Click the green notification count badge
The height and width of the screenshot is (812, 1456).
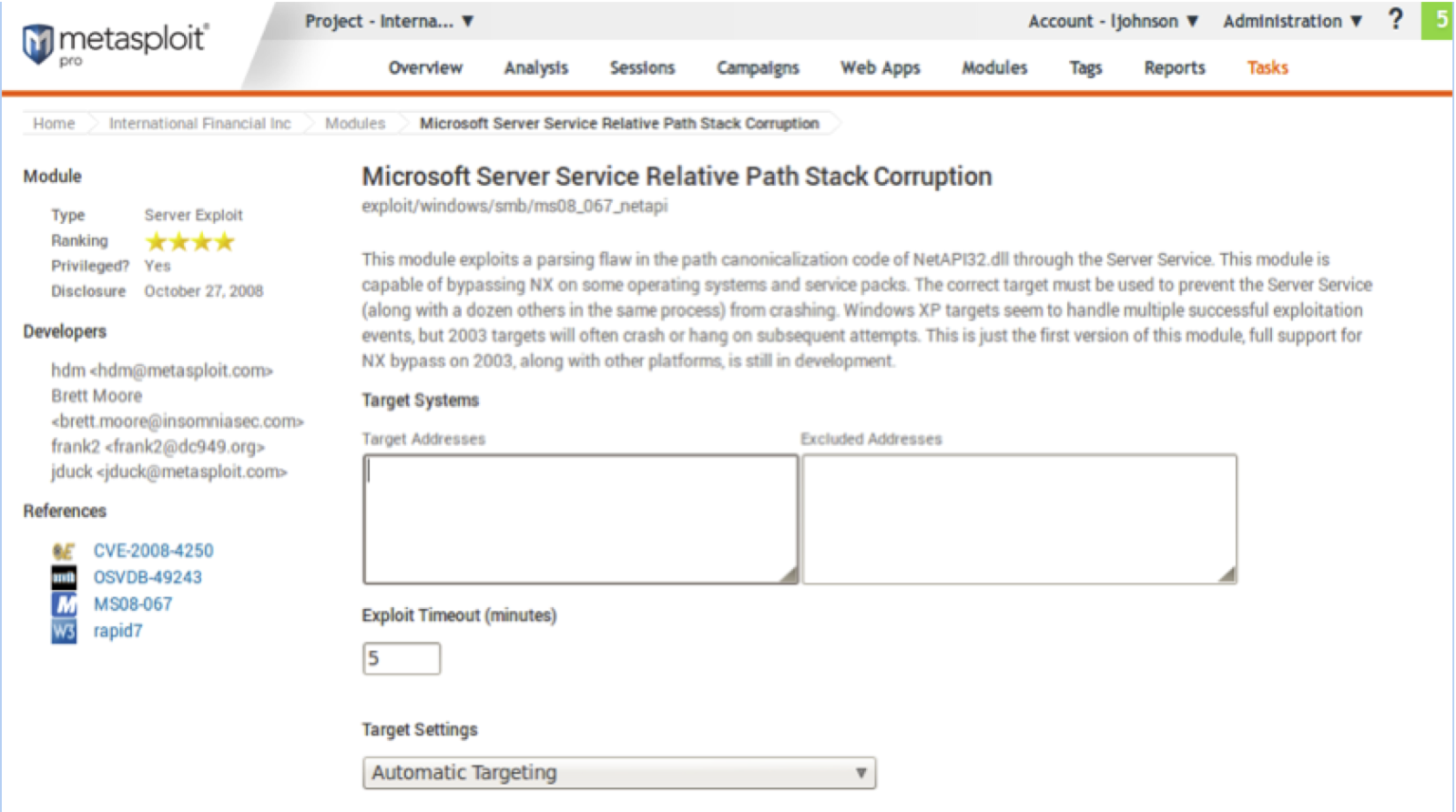pos(1440,20)
